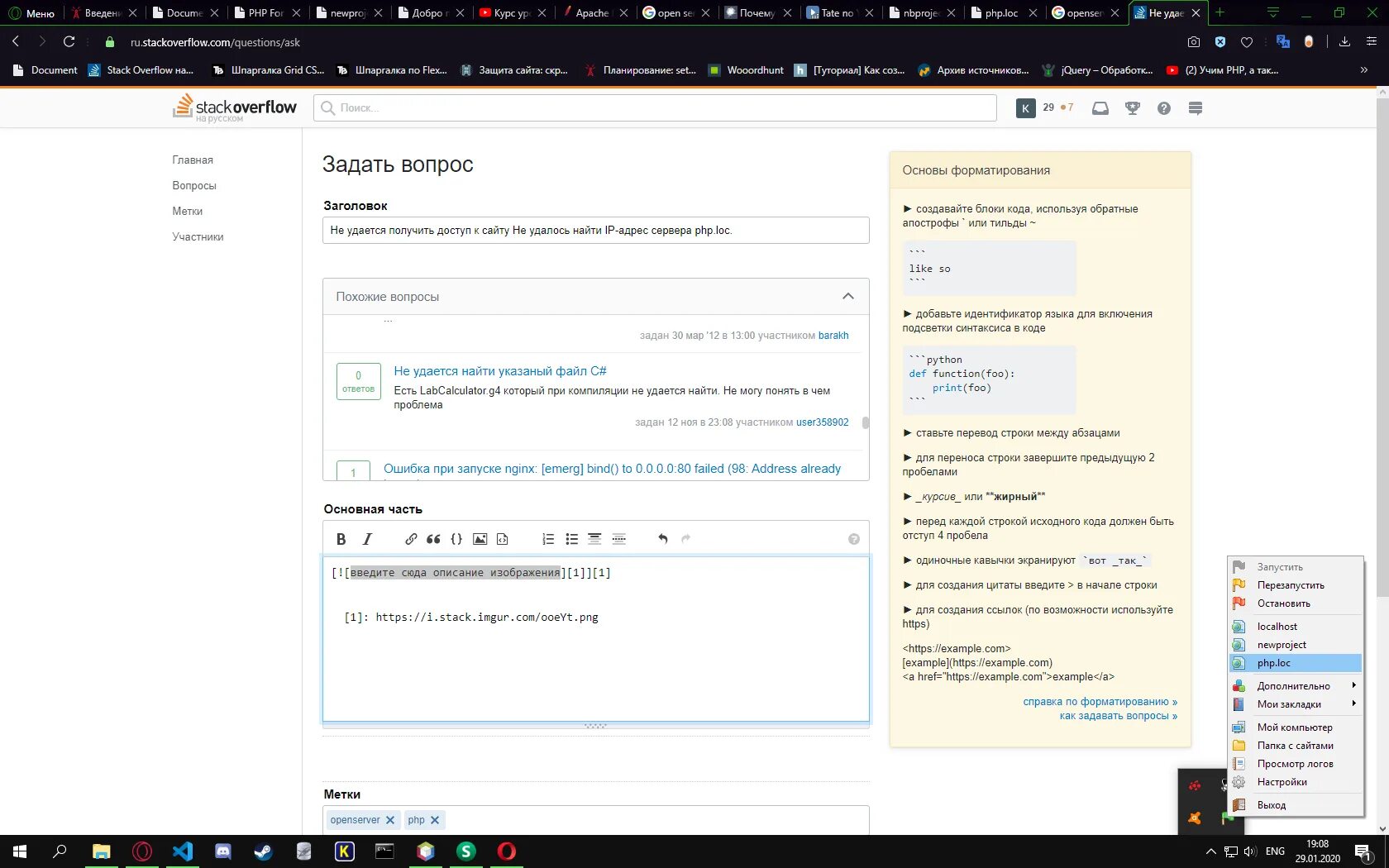1389x868 pixels.
Task: Select php.loc in OpenServer menu
Action: [1295, 663]
